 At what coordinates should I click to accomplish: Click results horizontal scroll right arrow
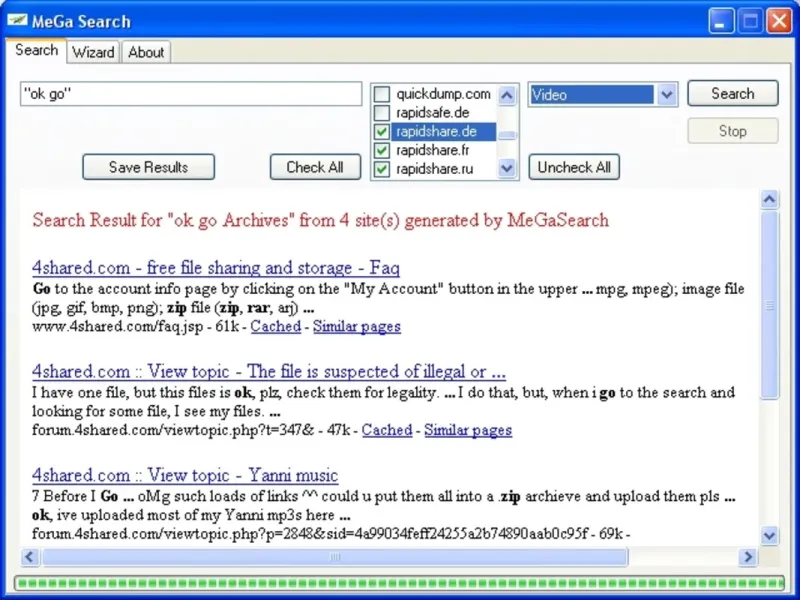[x=748, y=557]
